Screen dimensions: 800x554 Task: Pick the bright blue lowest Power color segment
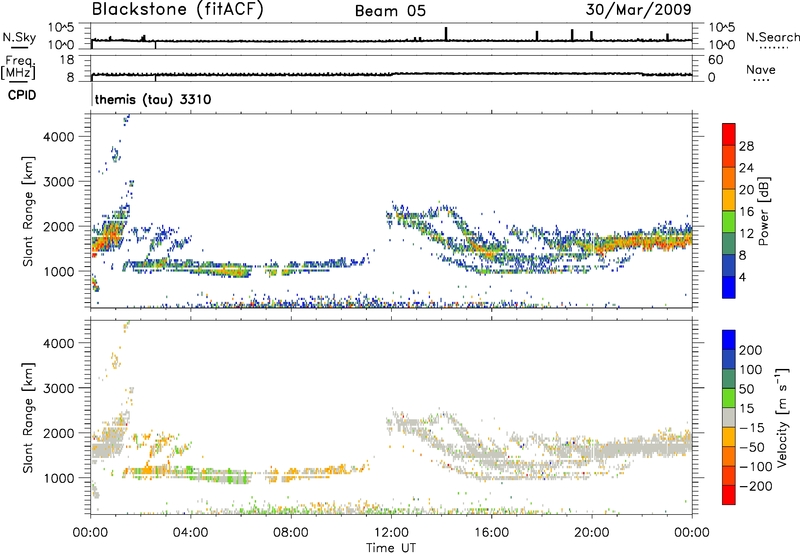tap(729, 287)
